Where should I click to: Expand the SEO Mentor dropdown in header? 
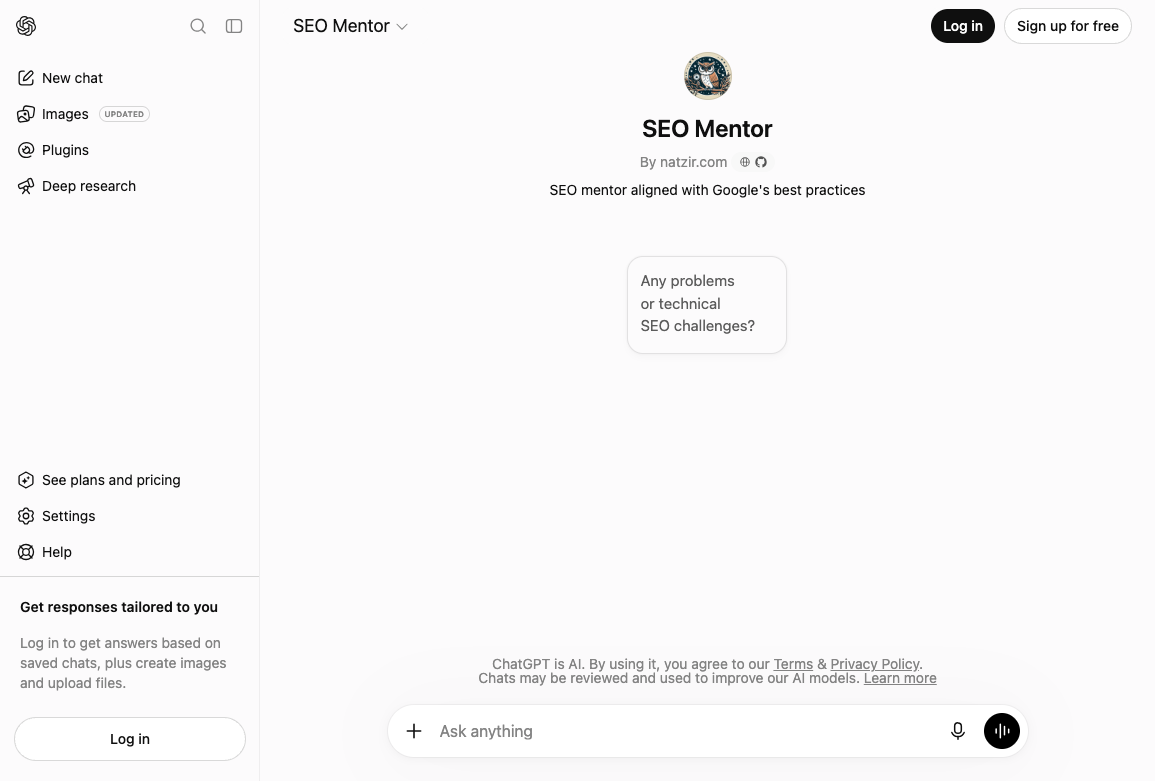click(350, 26)
